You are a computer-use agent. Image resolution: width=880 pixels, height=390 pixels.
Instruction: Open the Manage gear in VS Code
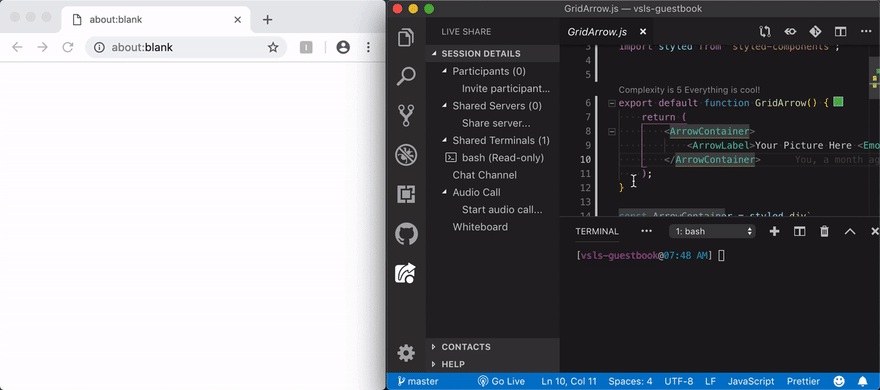406,353
